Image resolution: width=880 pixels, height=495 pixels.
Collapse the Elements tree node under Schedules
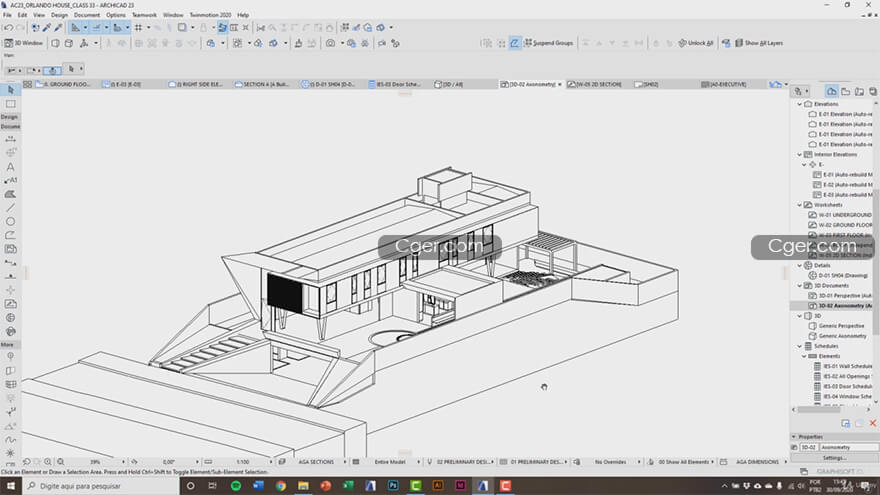pyautogui.click(x=804, y=356)
